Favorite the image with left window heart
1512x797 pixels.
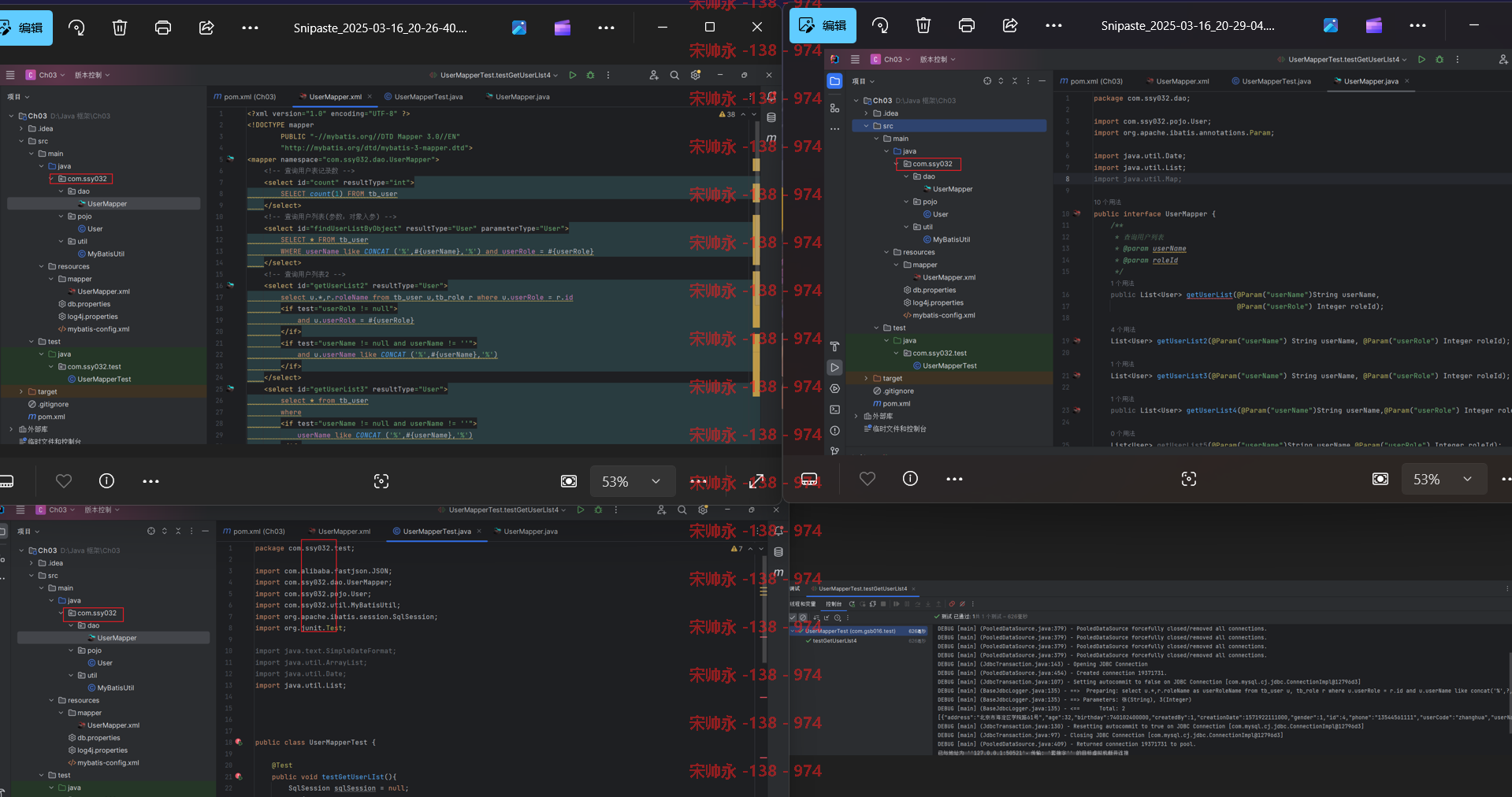tap(64, 480)
